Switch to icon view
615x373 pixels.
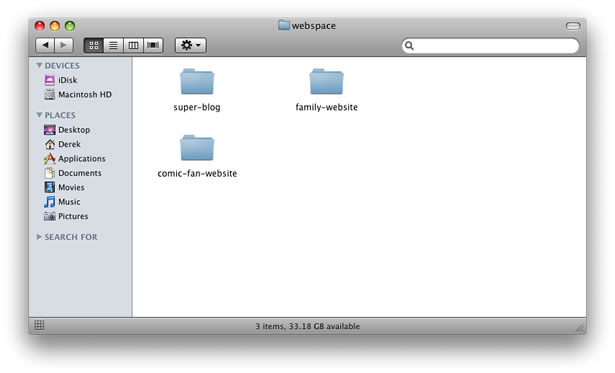[94, 45]
